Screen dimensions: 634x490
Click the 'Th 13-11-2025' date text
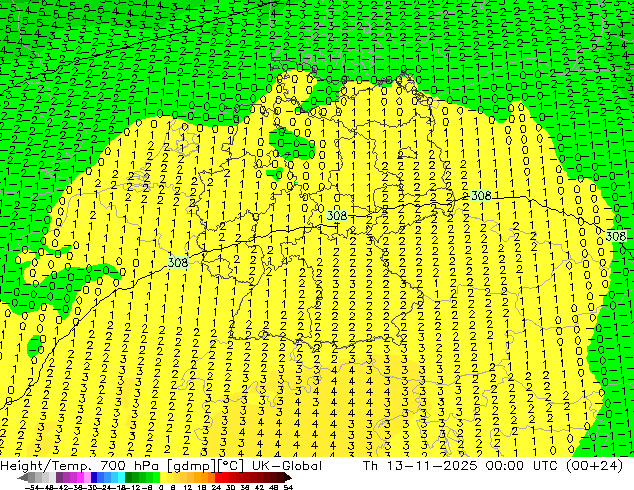click(420, 466)
